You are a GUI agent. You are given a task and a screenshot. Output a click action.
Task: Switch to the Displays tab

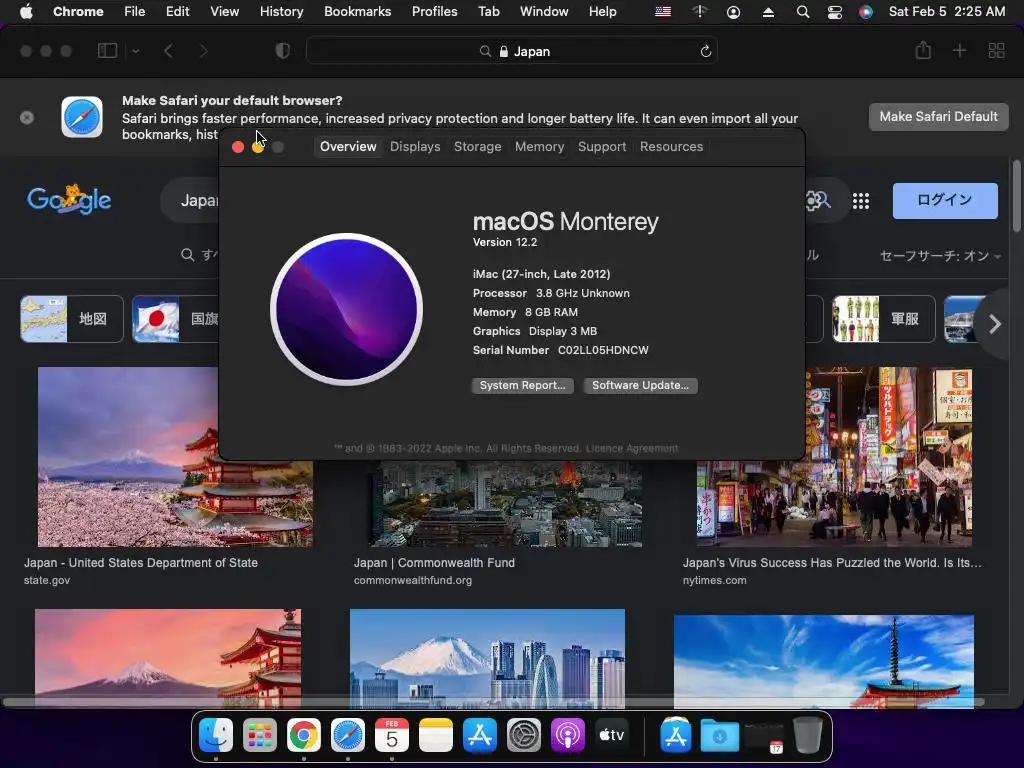click(x=415, y=147)
